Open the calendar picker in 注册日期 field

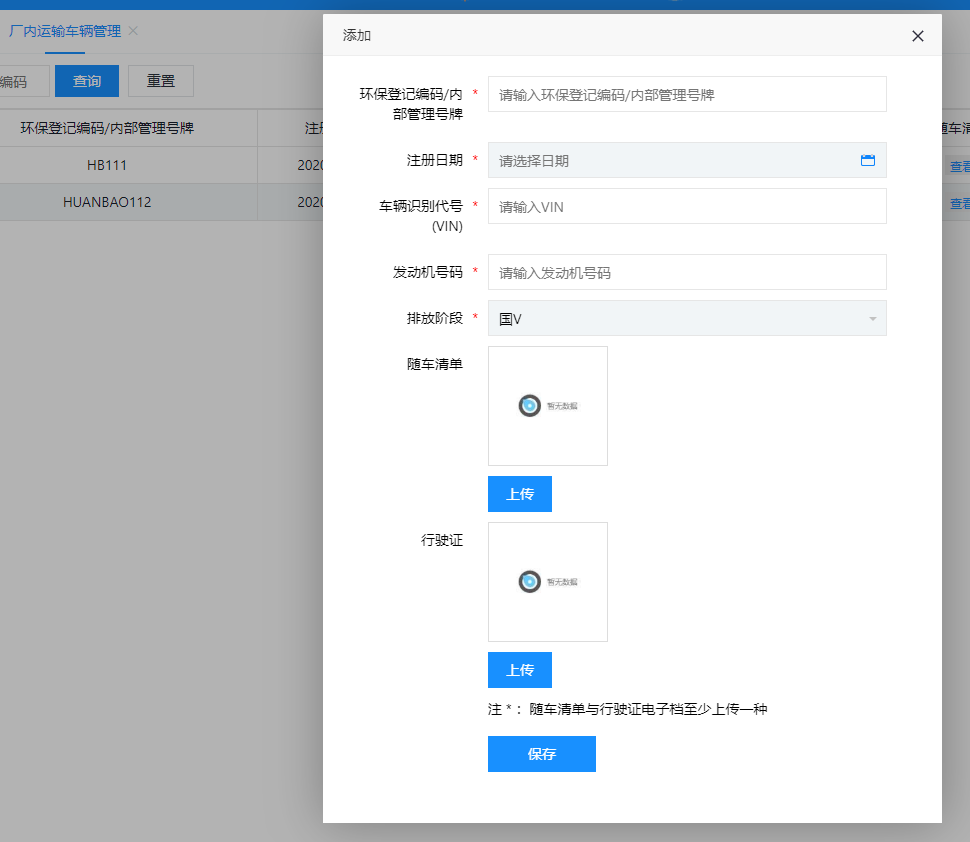(x=867, y=160)
